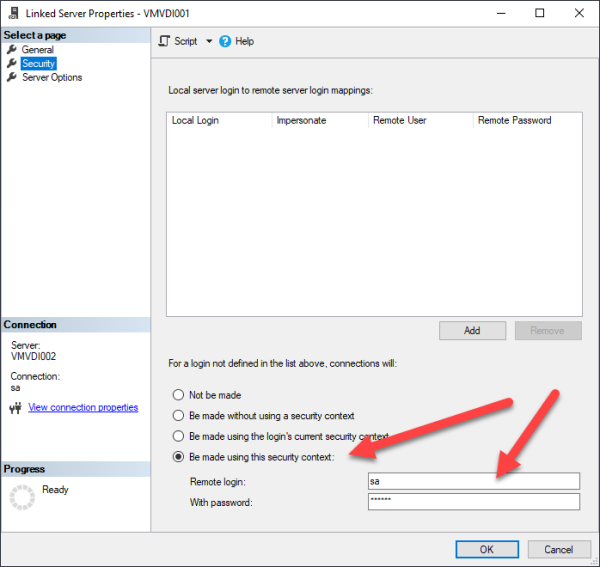The image size is (600, 567).
Task: Select 'Be made without using a security context'
Action: tap(179, 416)
